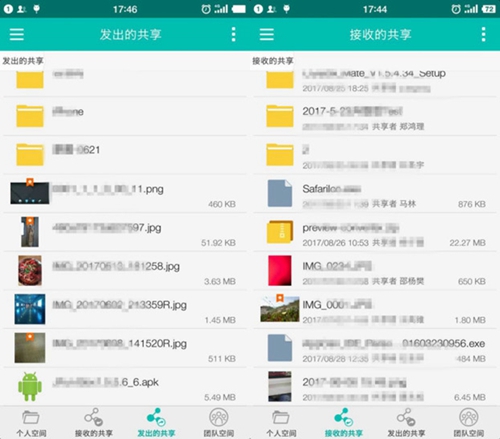The width and height of the screenshot is (500, 439).
Task: Tap battery 72 indicator in right status bar
Action: [489, 9]
